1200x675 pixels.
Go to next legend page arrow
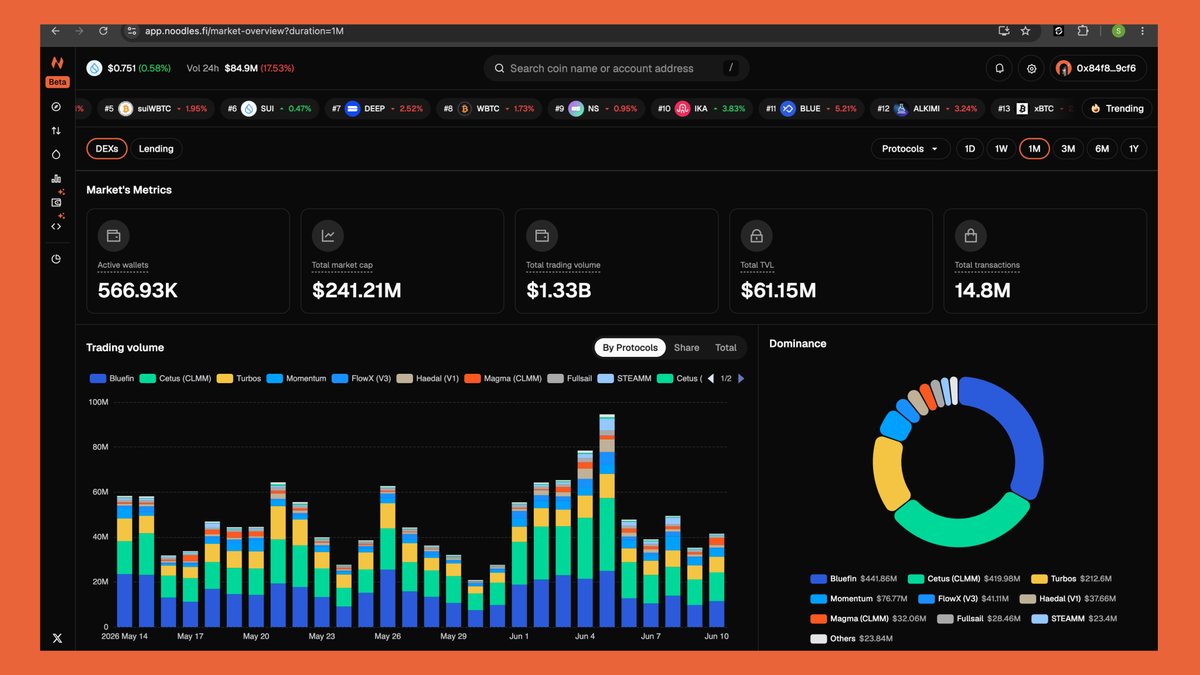pyautogui.click(x=741, y=379)
